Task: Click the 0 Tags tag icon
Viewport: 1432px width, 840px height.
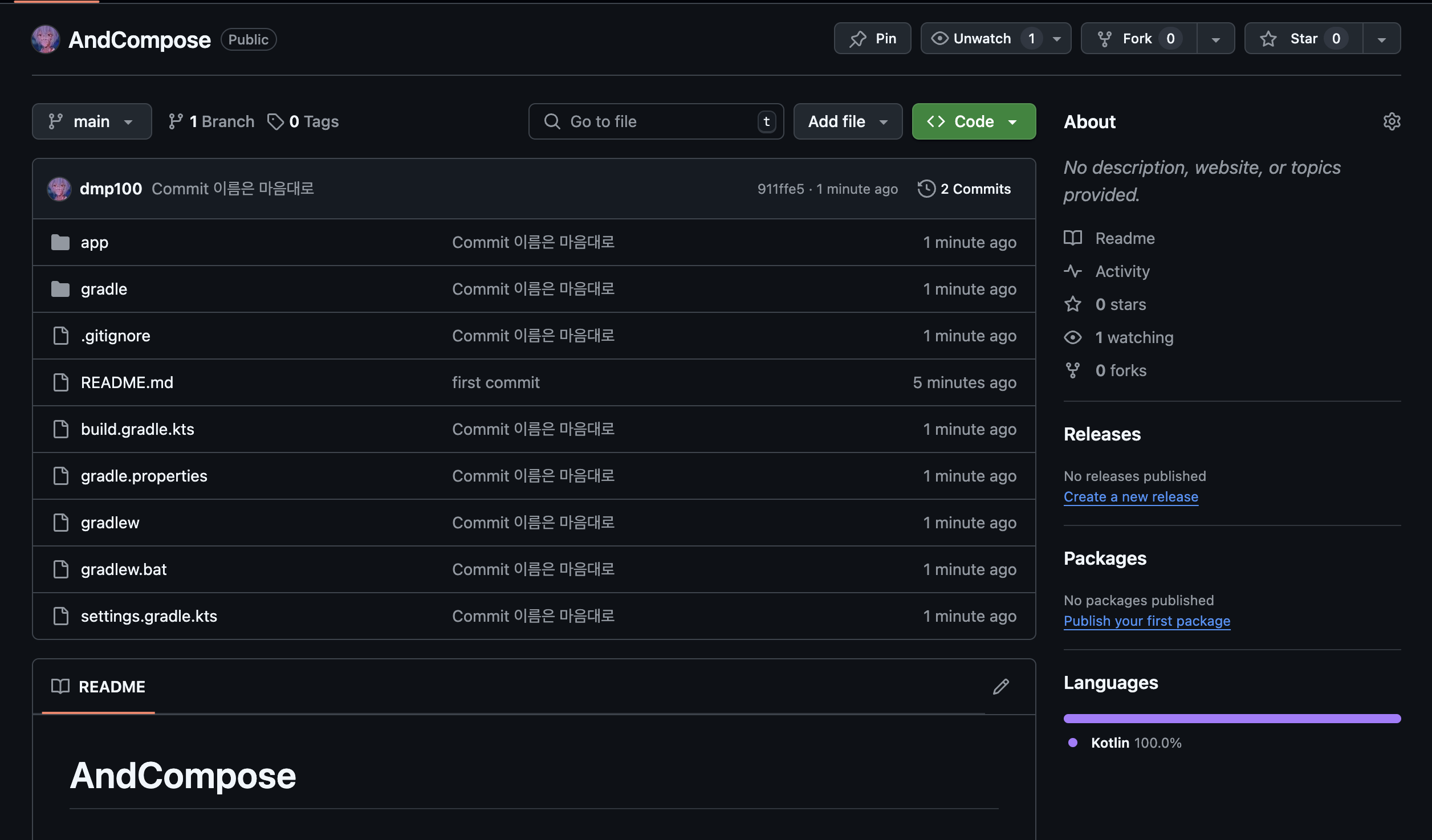Action: pos(276,121)
